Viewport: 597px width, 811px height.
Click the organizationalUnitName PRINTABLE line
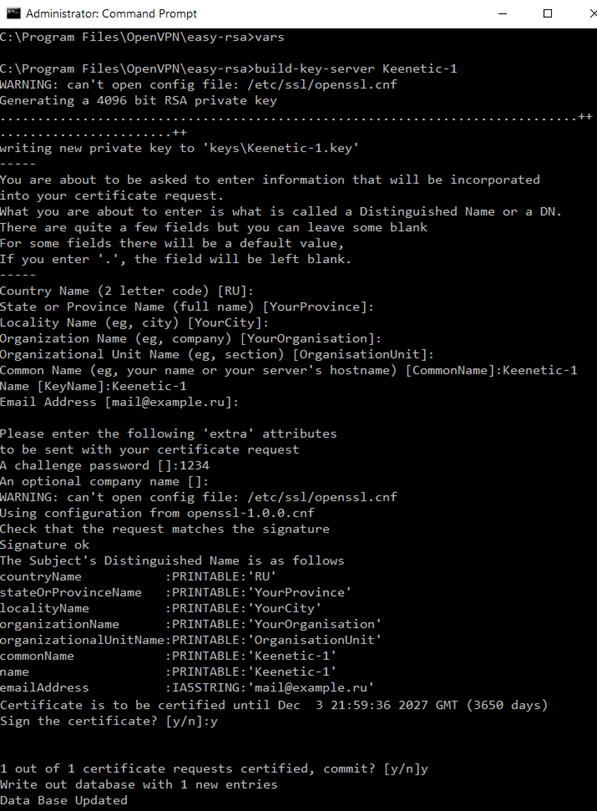(190, 640)
